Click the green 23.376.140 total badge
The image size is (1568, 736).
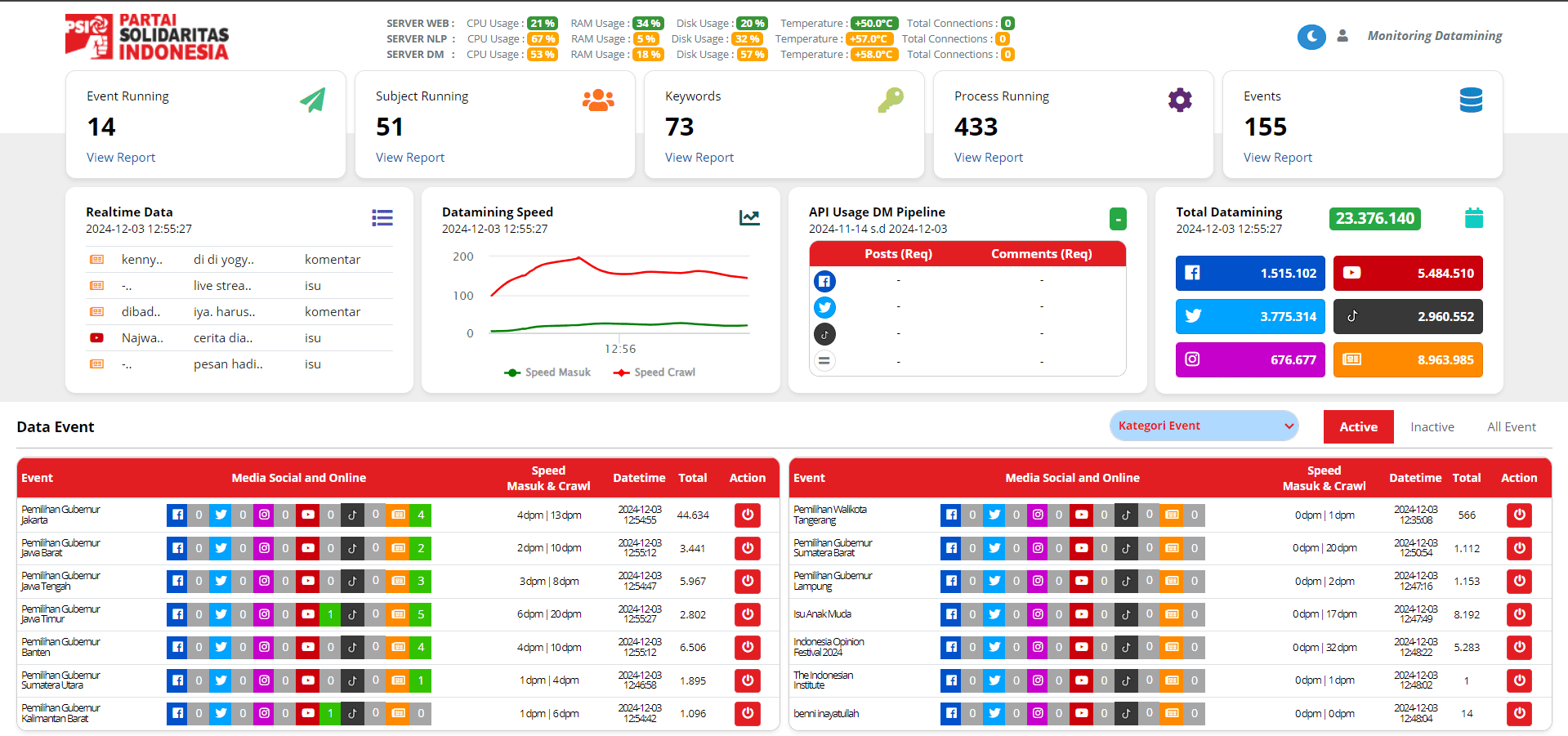[1374, 219]
